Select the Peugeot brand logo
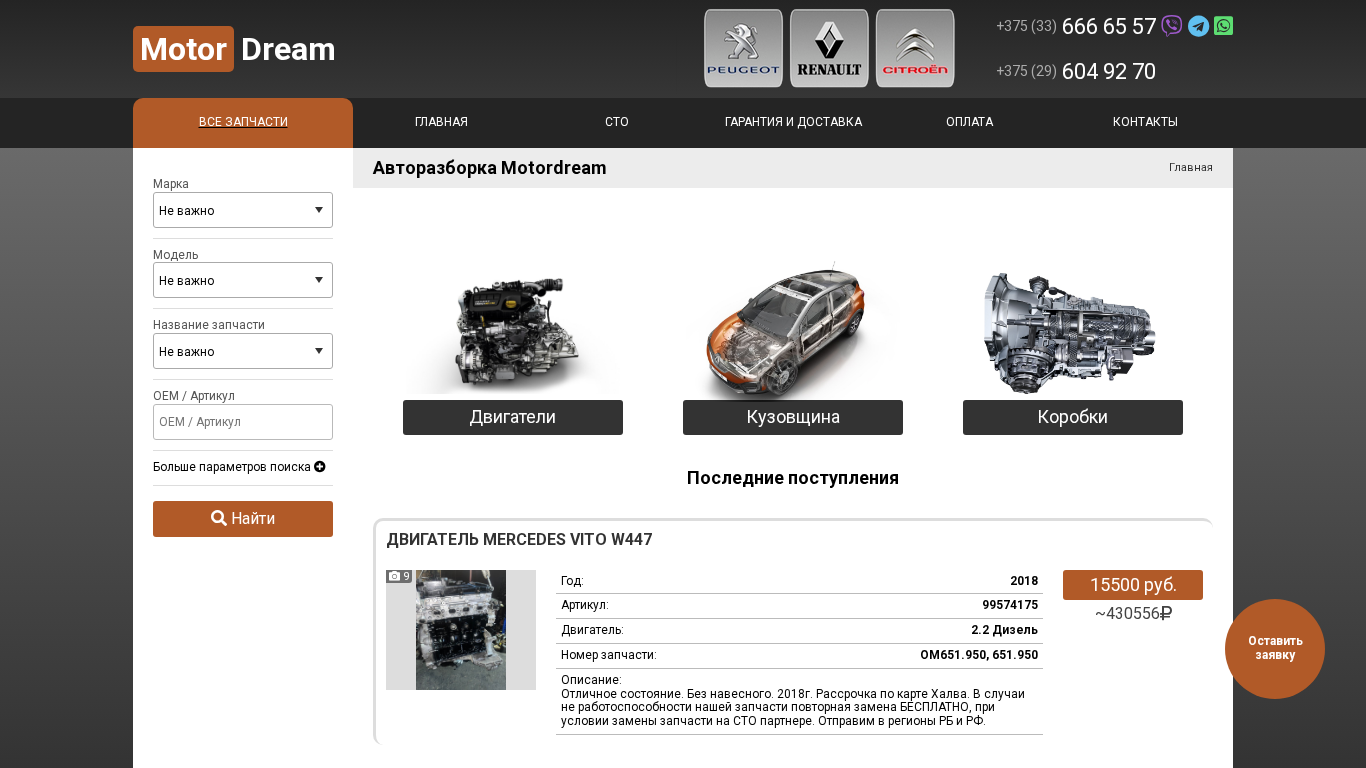The image size is (1366, 768). pyautogui.click(x=743, y=49)
